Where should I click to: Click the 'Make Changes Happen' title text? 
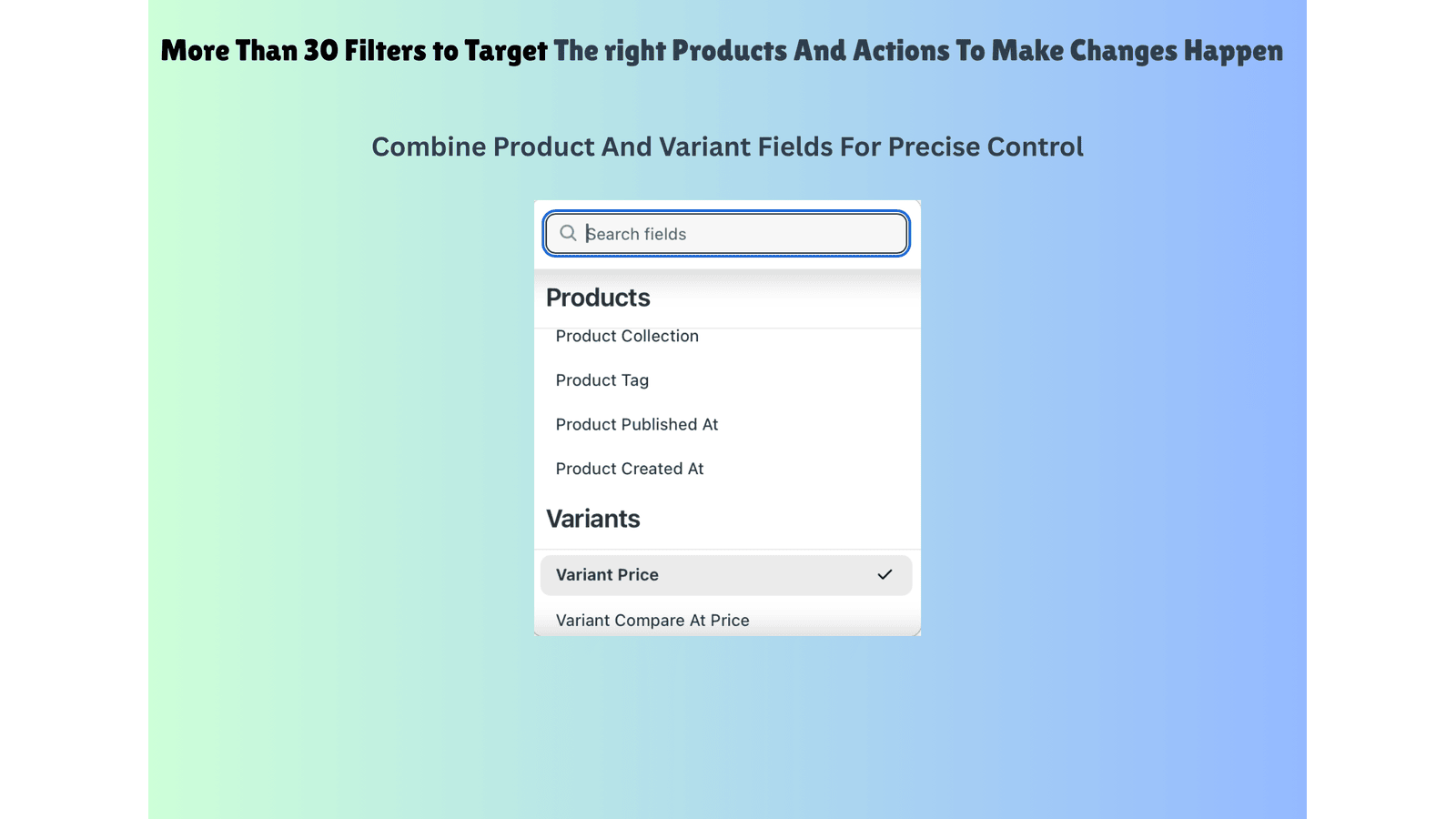(1137, 51)
